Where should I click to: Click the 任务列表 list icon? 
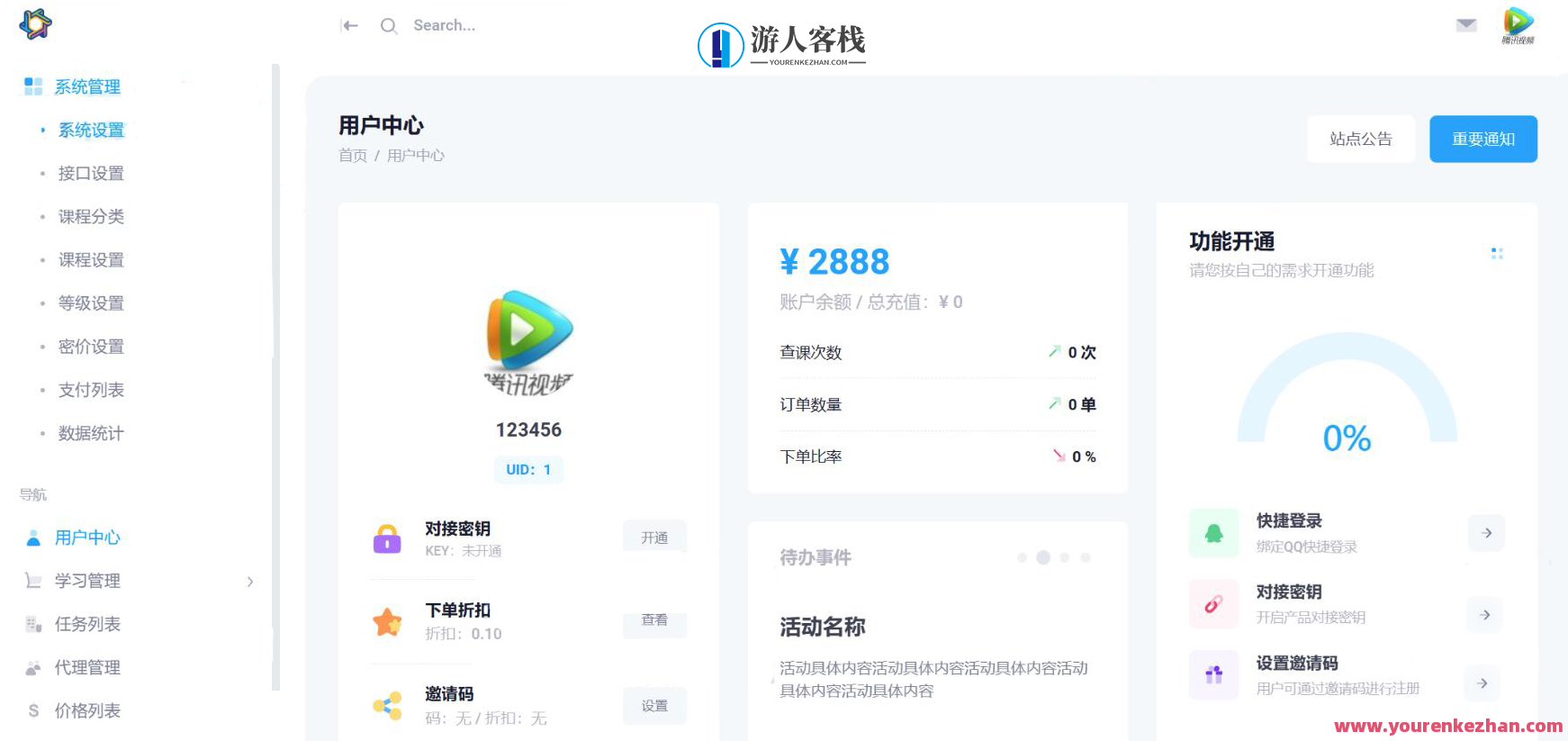point(33,624)
